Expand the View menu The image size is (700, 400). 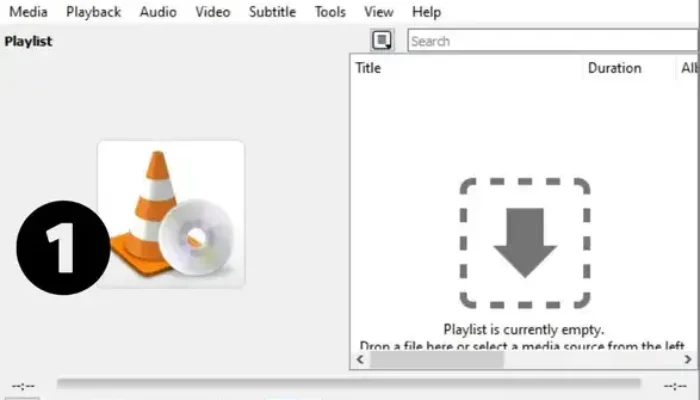click(378, 12)
